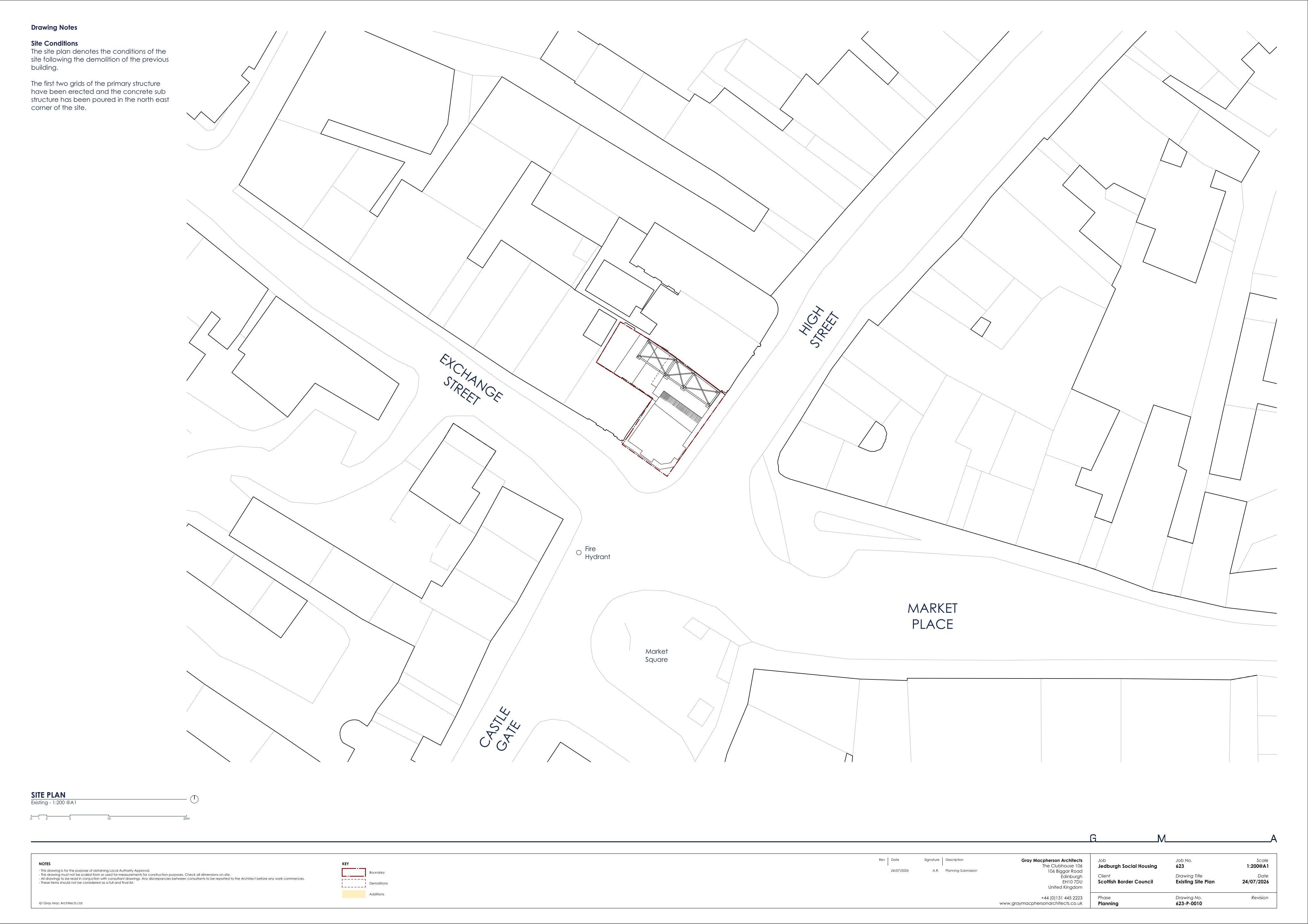Click the 'SITE PLAN' title

[x=49, y=795]
